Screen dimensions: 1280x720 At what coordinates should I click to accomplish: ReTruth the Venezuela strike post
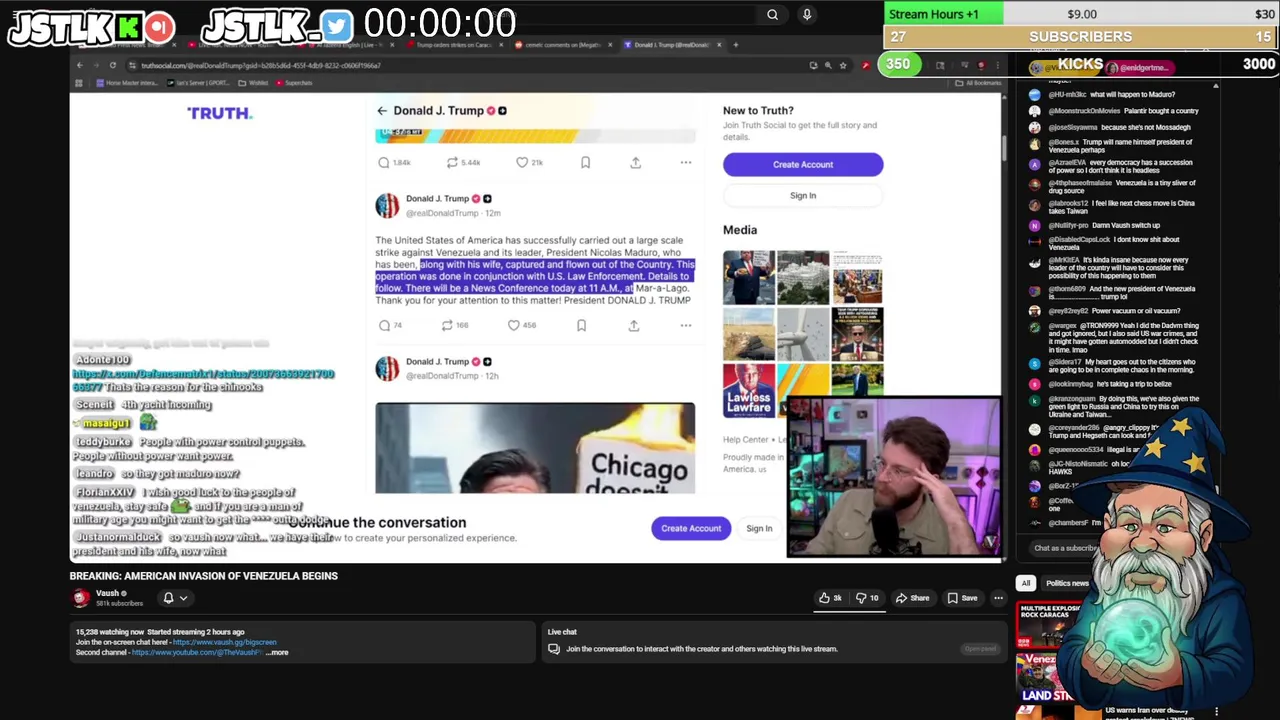[x=447, y=325]
